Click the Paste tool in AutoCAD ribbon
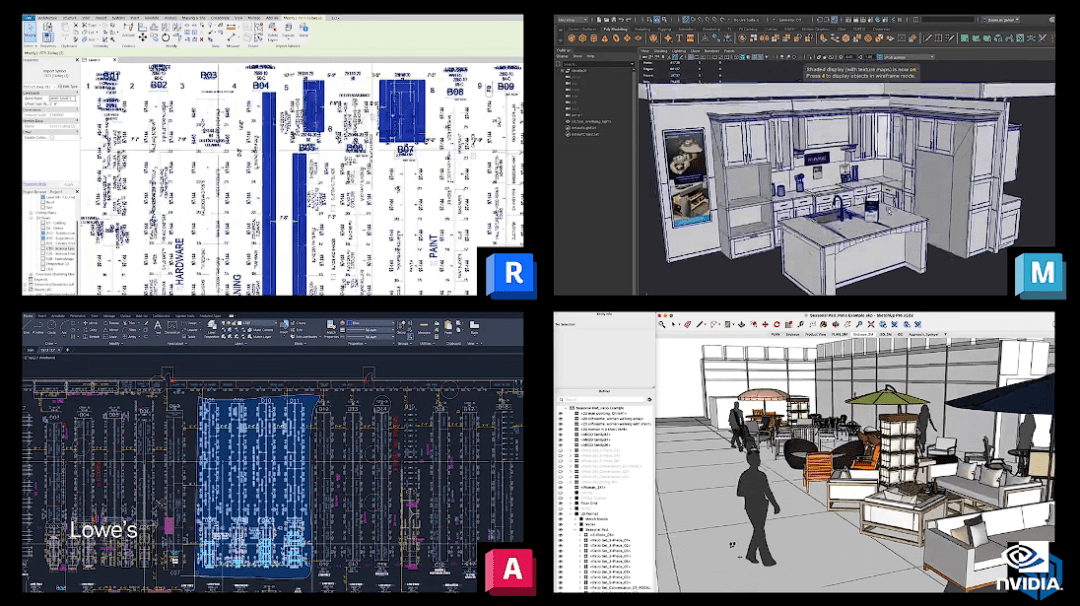 (x=448, y=328)
